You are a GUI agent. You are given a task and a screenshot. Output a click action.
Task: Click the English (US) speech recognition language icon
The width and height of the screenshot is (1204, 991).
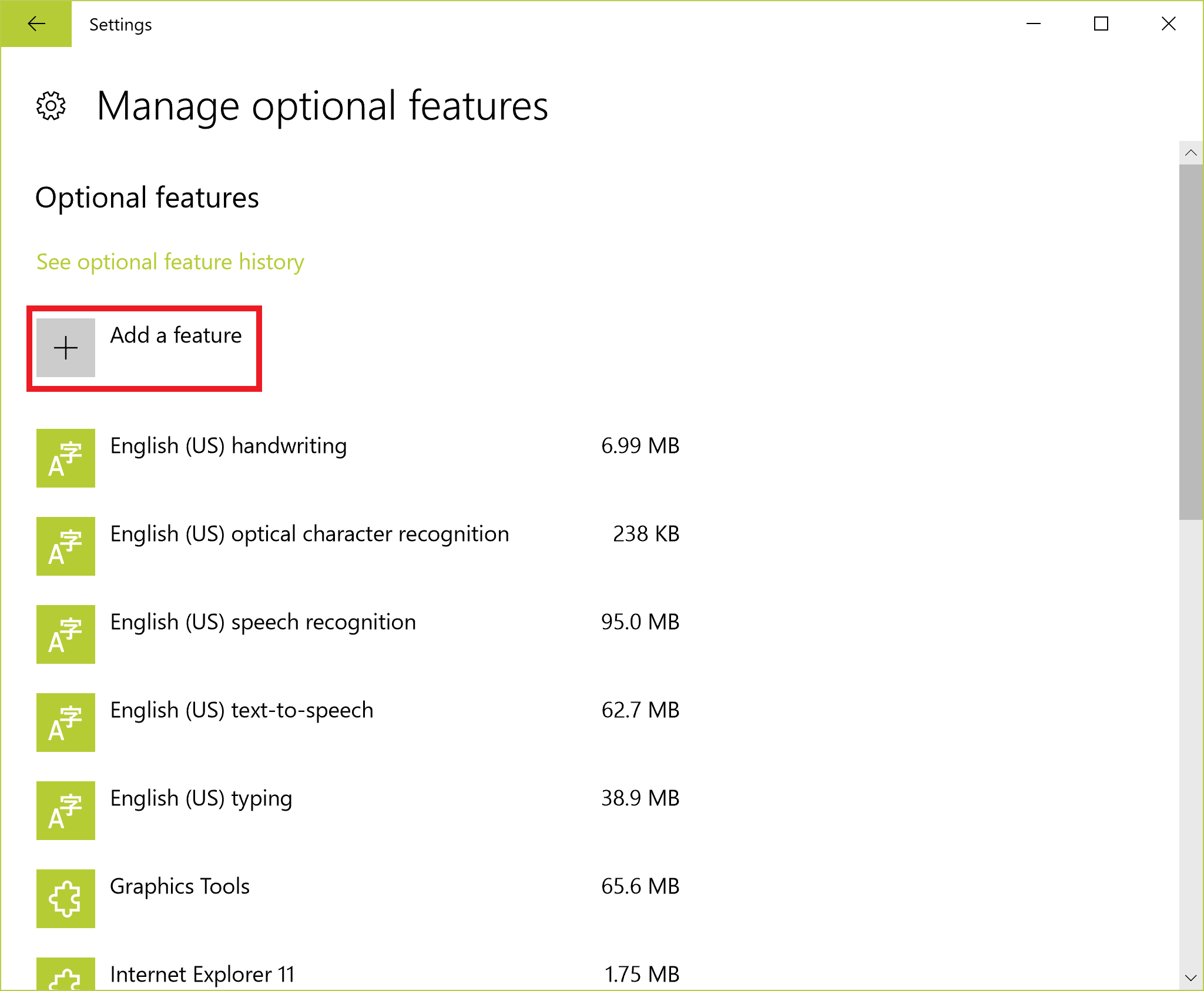click(x=65, y=634)
